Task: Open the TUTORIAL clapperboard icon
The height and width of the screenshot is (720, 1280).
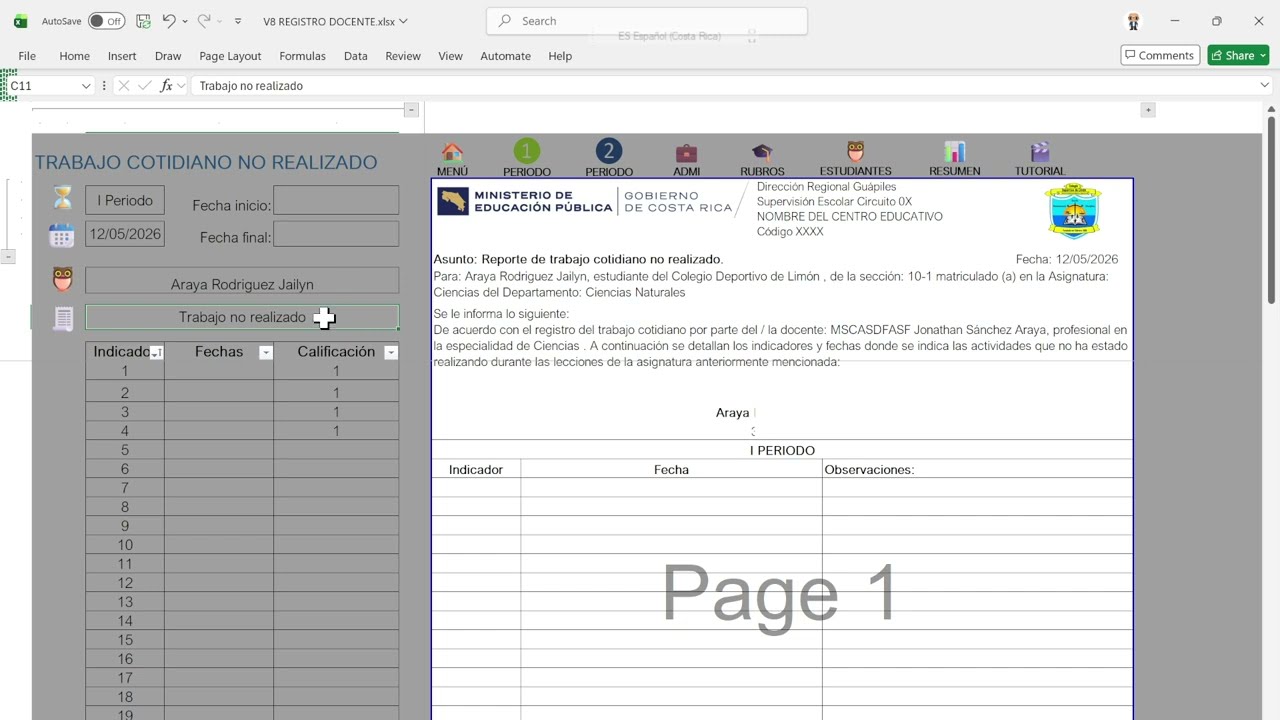Action: (x=1040, y=152)
